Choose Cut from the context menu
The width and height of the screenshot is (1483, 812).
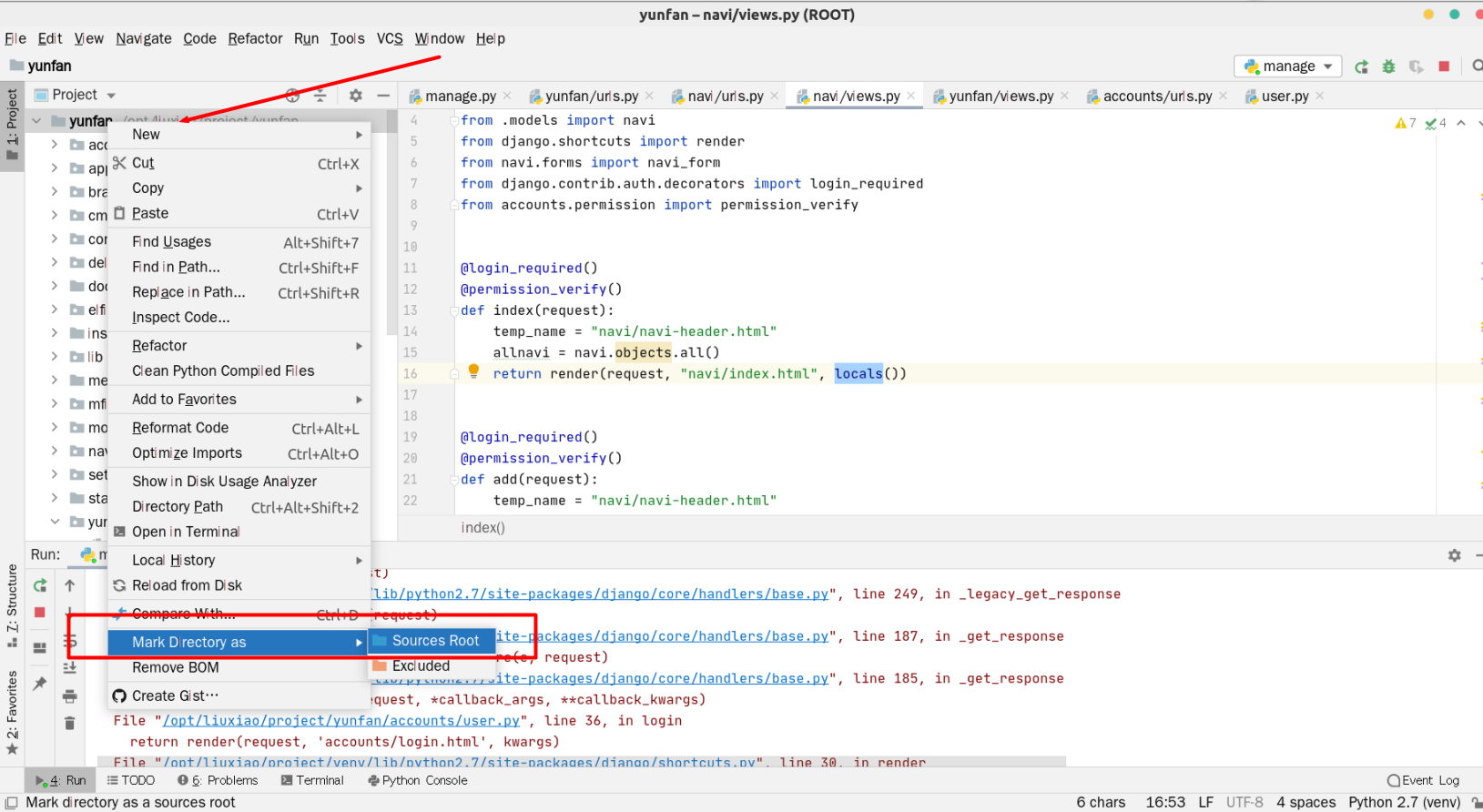(239, 163)
